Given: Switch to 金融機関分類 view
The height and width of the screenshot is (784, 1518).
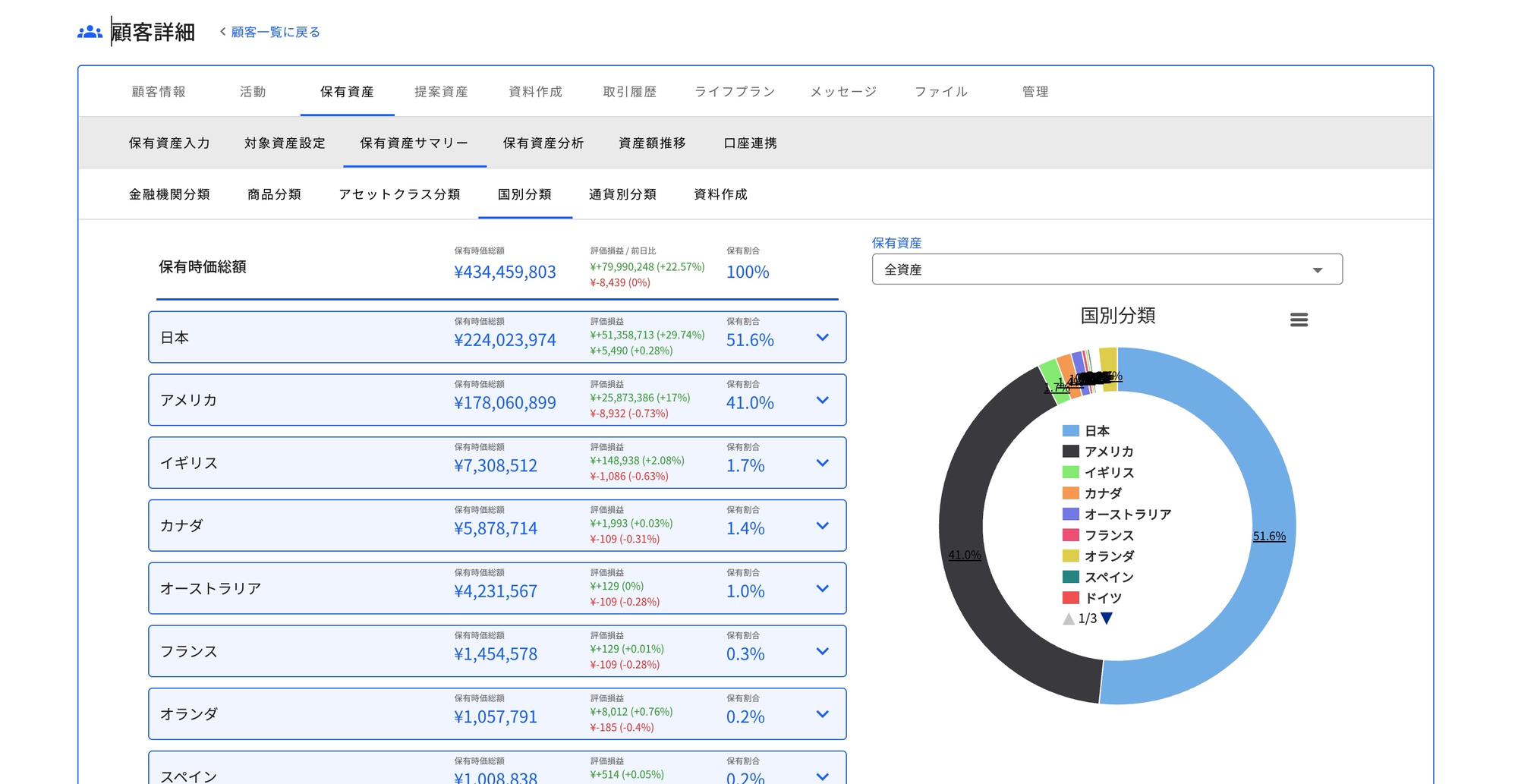Looking at the screenshot, I should [169, 194].
